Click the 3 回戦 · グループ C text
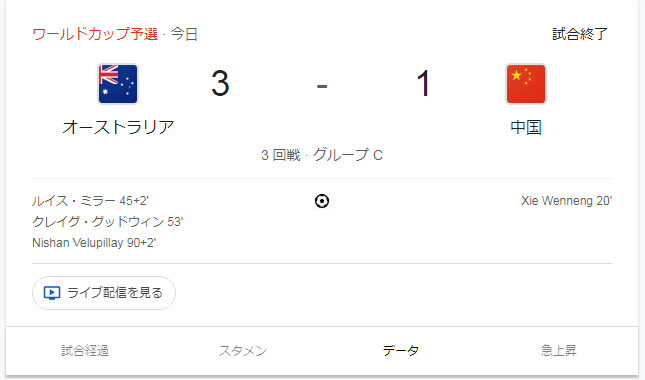Screen dimensions: 645x380 point(322,155)
